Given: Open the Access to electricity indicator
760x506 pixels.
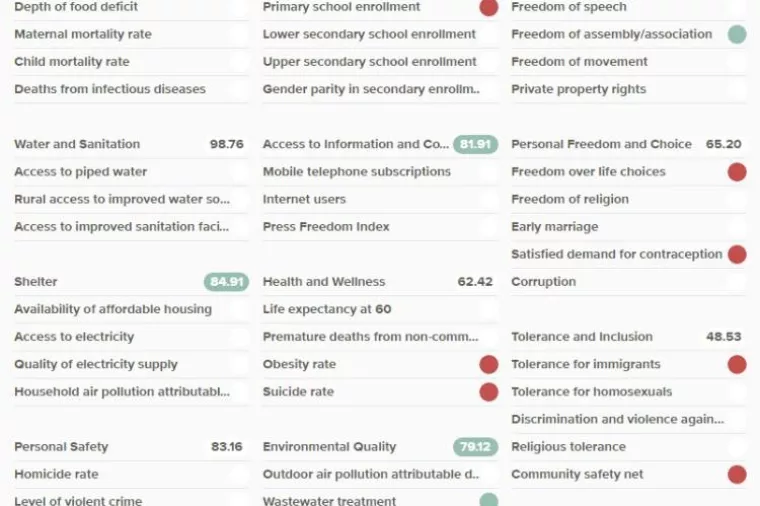Looking at the screenshot, I should click(74, 337).
